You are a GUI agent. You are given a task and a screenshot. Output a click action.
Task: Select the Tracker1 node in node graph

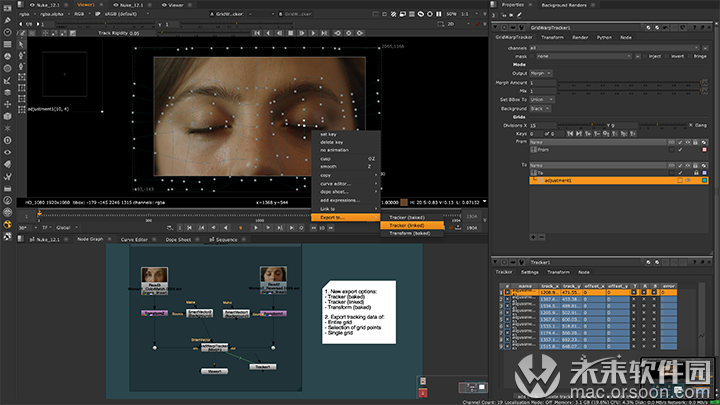click(x=263, y=366)
